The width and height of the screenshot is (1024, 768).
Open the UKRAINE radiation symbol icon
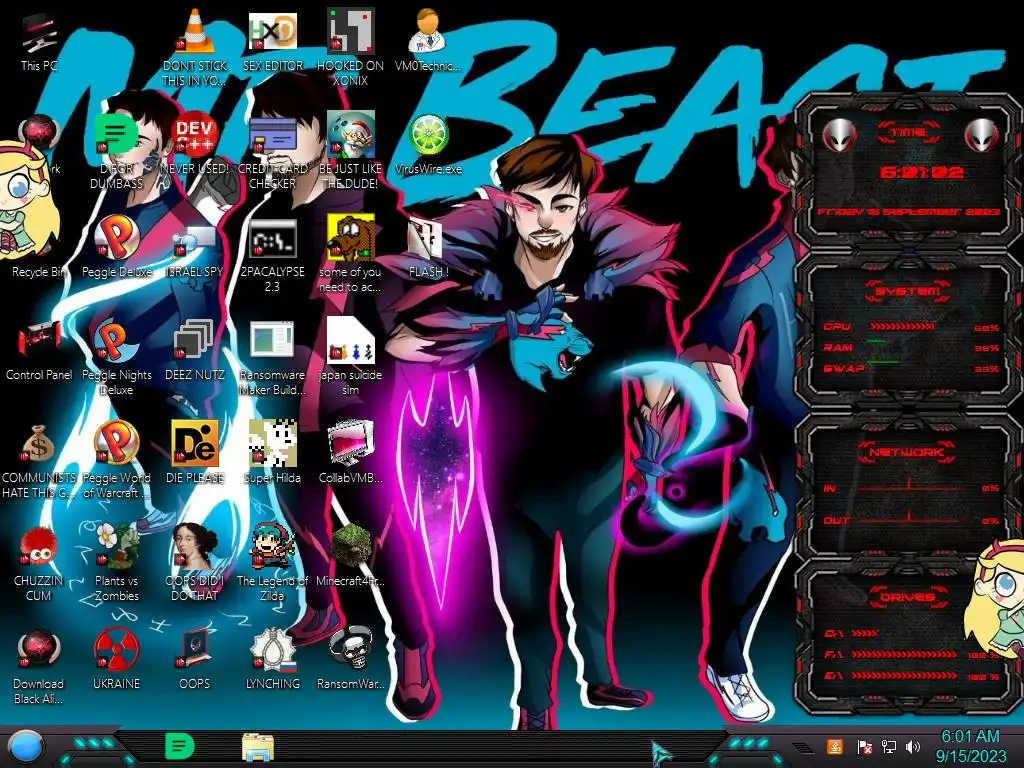(x=116, y=660)
